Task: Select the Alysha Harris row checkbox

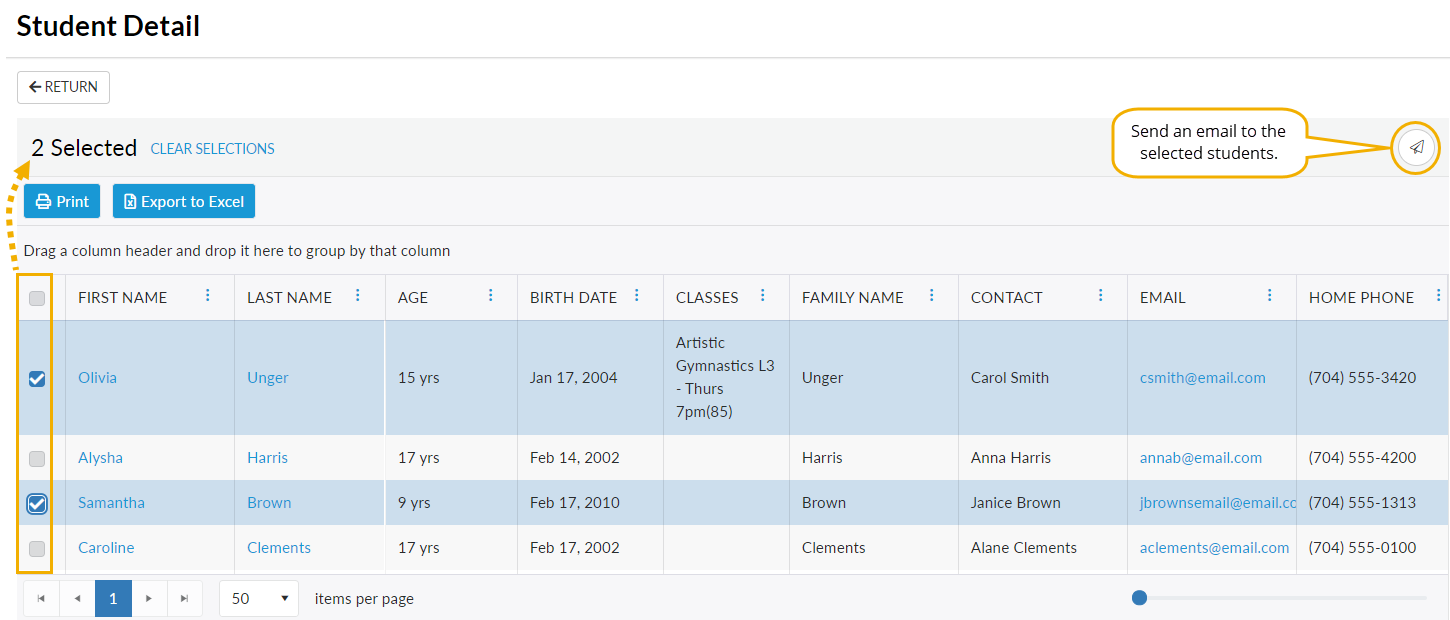Action: 37,458
